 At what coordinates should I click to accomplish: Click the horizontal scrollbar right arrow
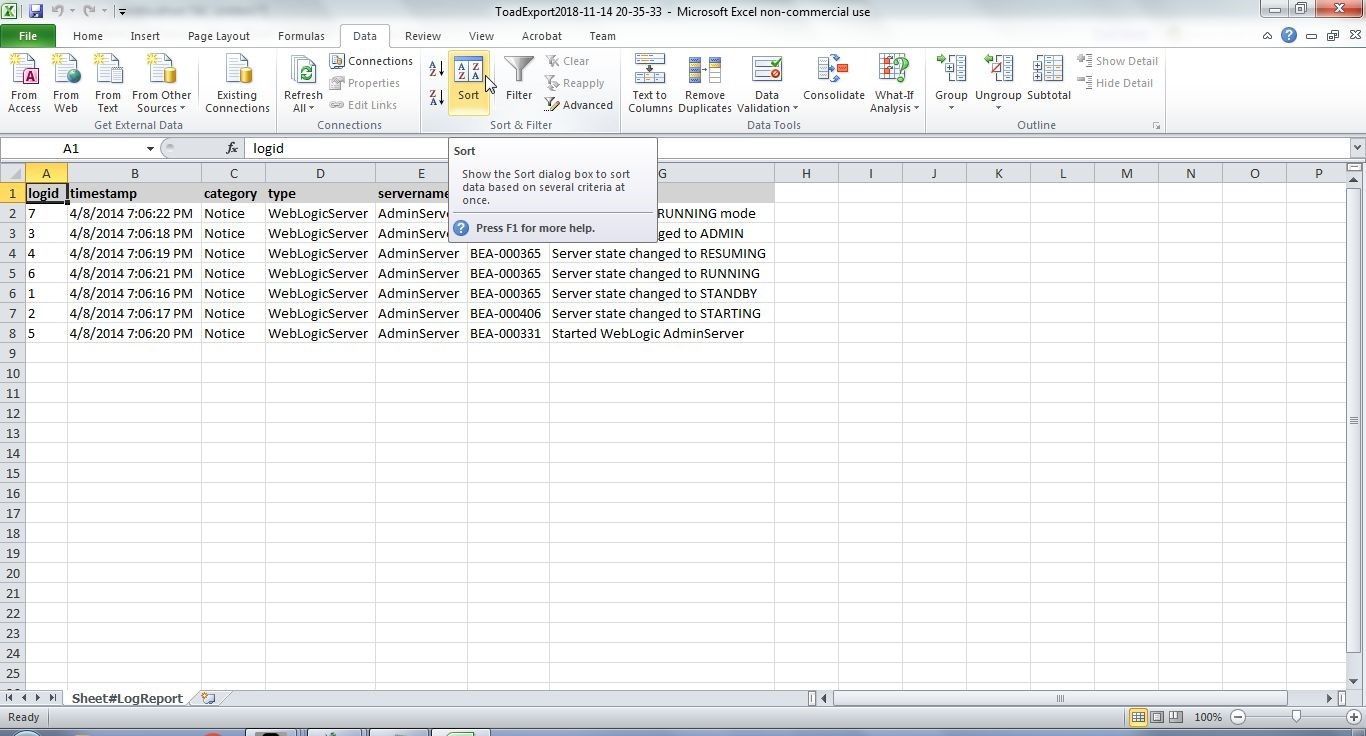[1330, 698]
